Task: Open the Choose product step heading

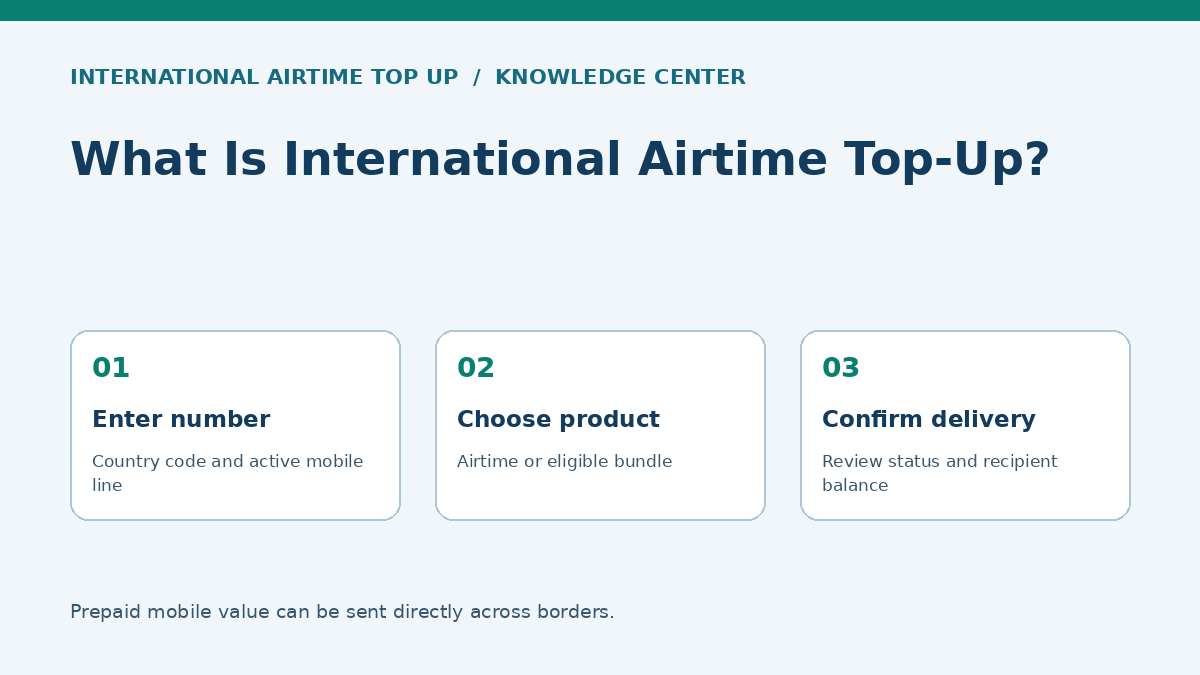Action: pyautogui.click(x=558, y=420)
